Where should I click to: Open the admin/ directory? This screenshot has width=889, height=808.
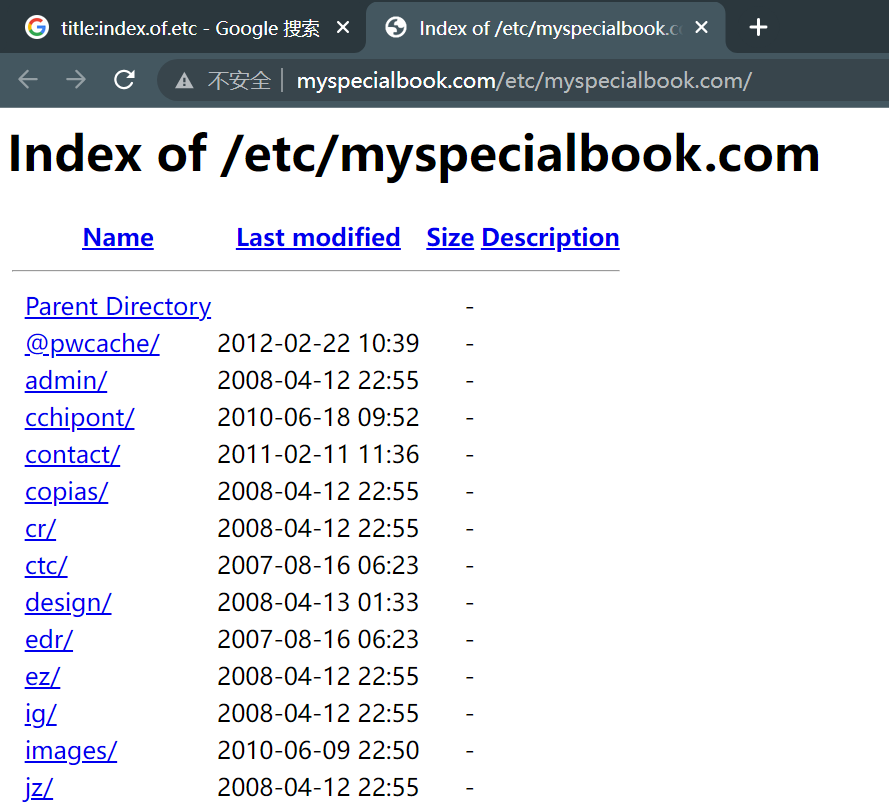tap(66, 381)
